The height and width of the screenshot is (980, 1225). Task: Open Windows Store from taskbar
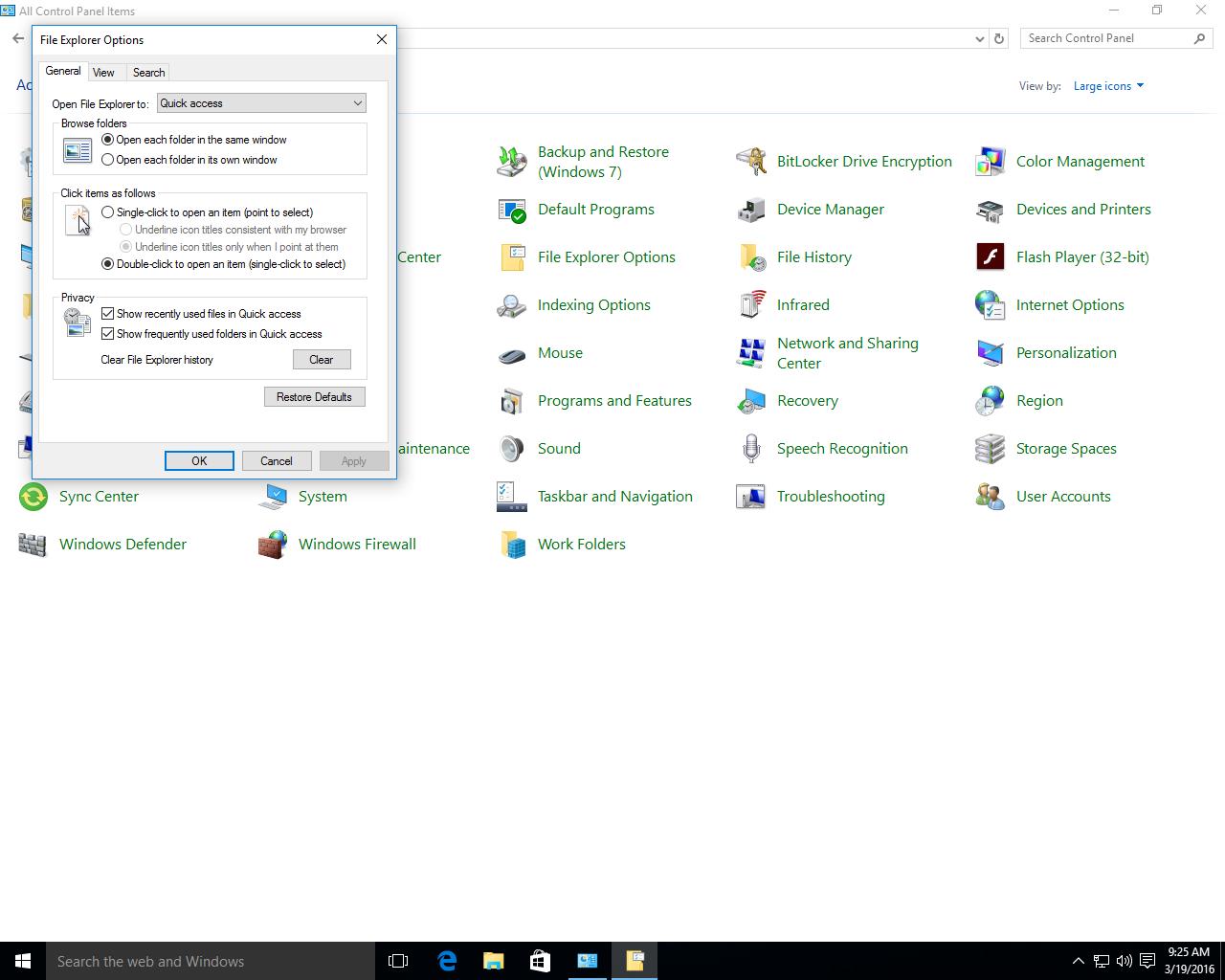541,961
